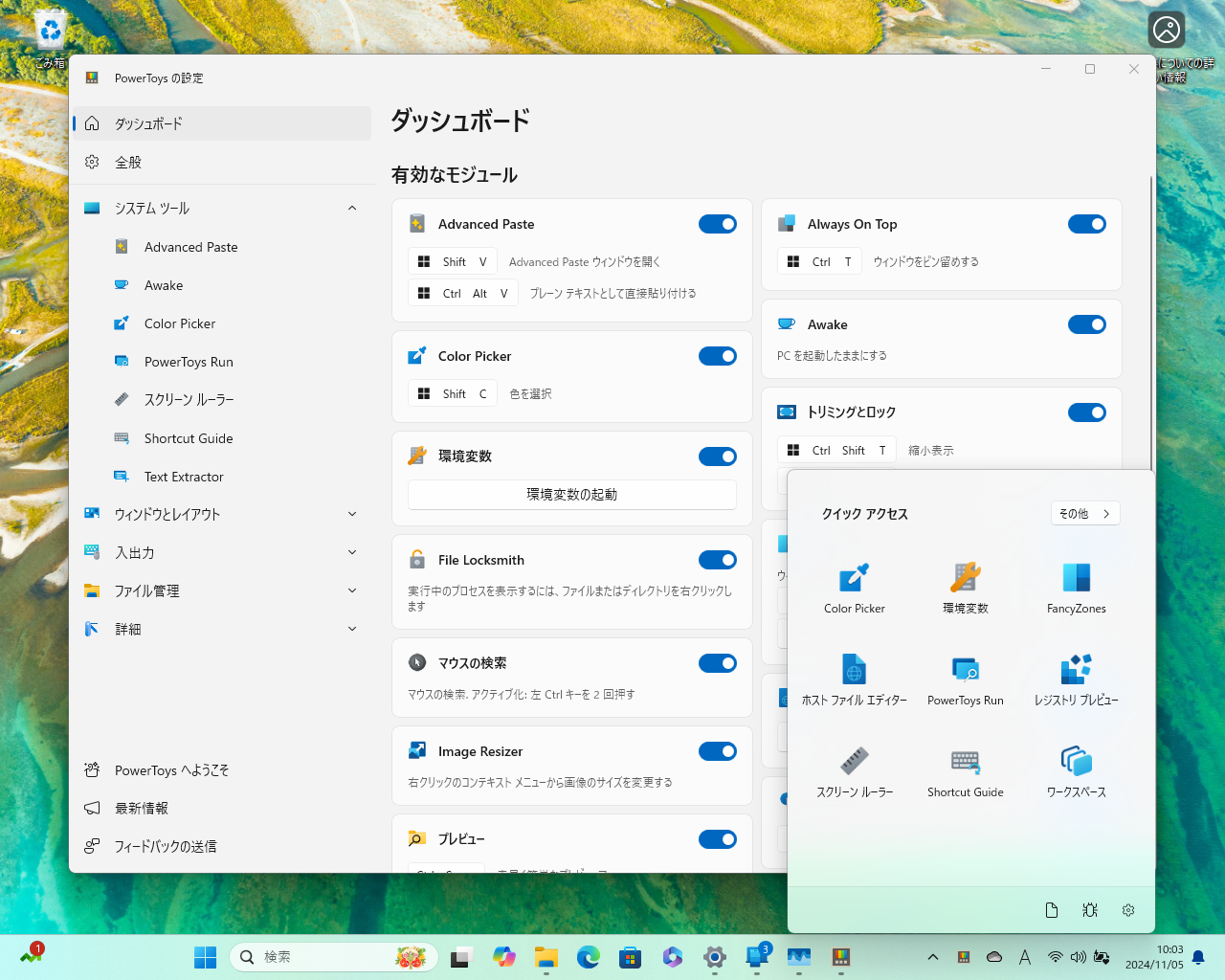
Task: Launch 環境変数 from the quick access flyout
Action: pyautogui.click(x=965, y=587)
